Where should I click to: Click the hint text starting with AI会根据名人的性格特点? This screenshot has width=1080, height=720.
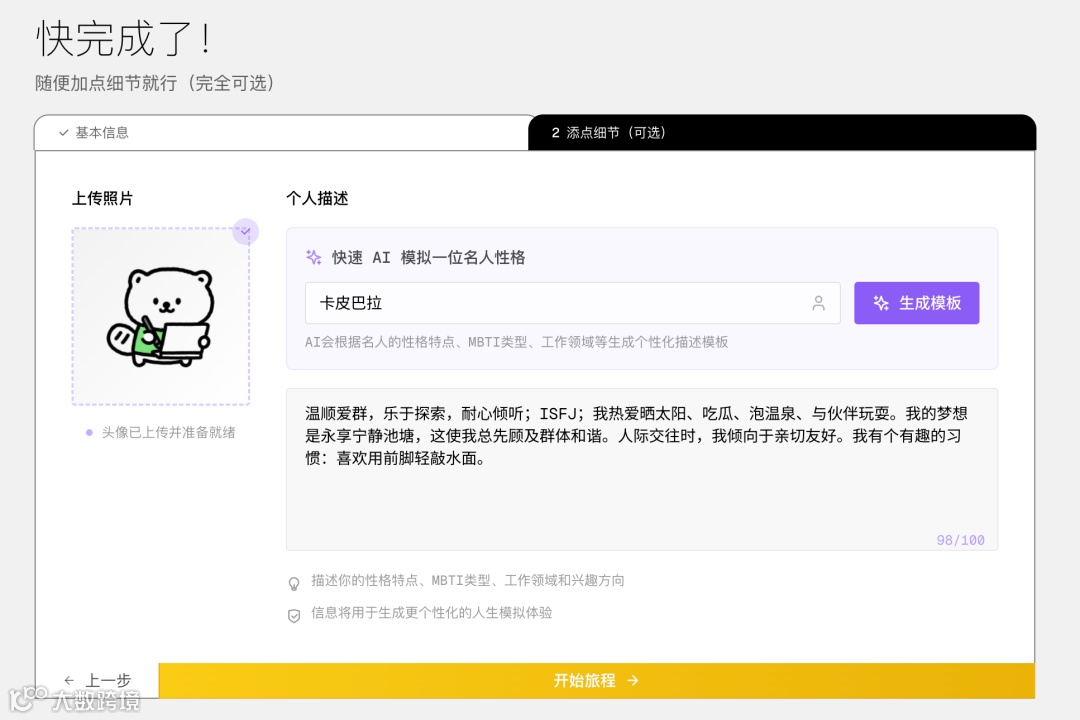point(517,342)
